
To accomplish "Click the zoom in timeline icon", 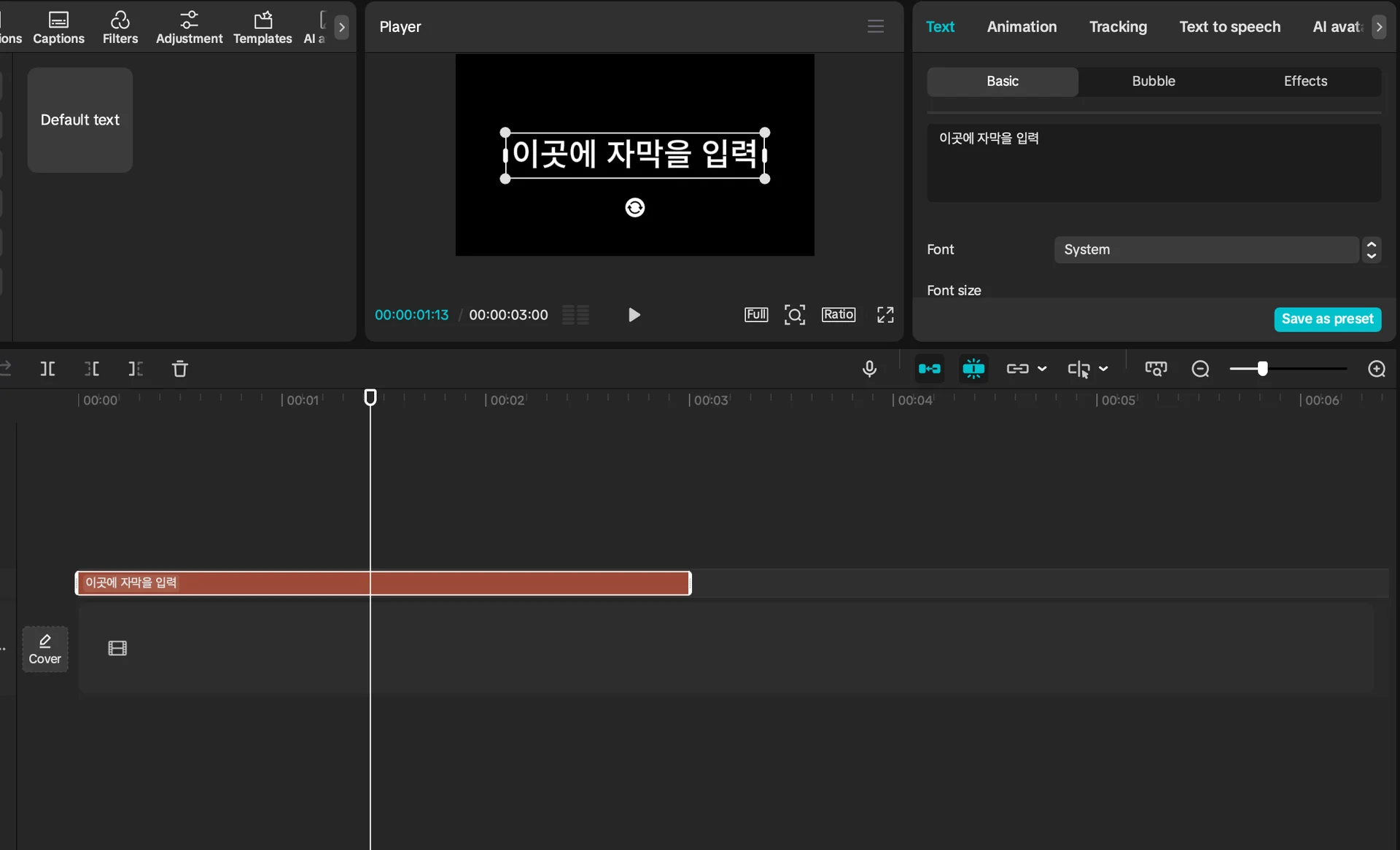I will tap(1377, 369).
